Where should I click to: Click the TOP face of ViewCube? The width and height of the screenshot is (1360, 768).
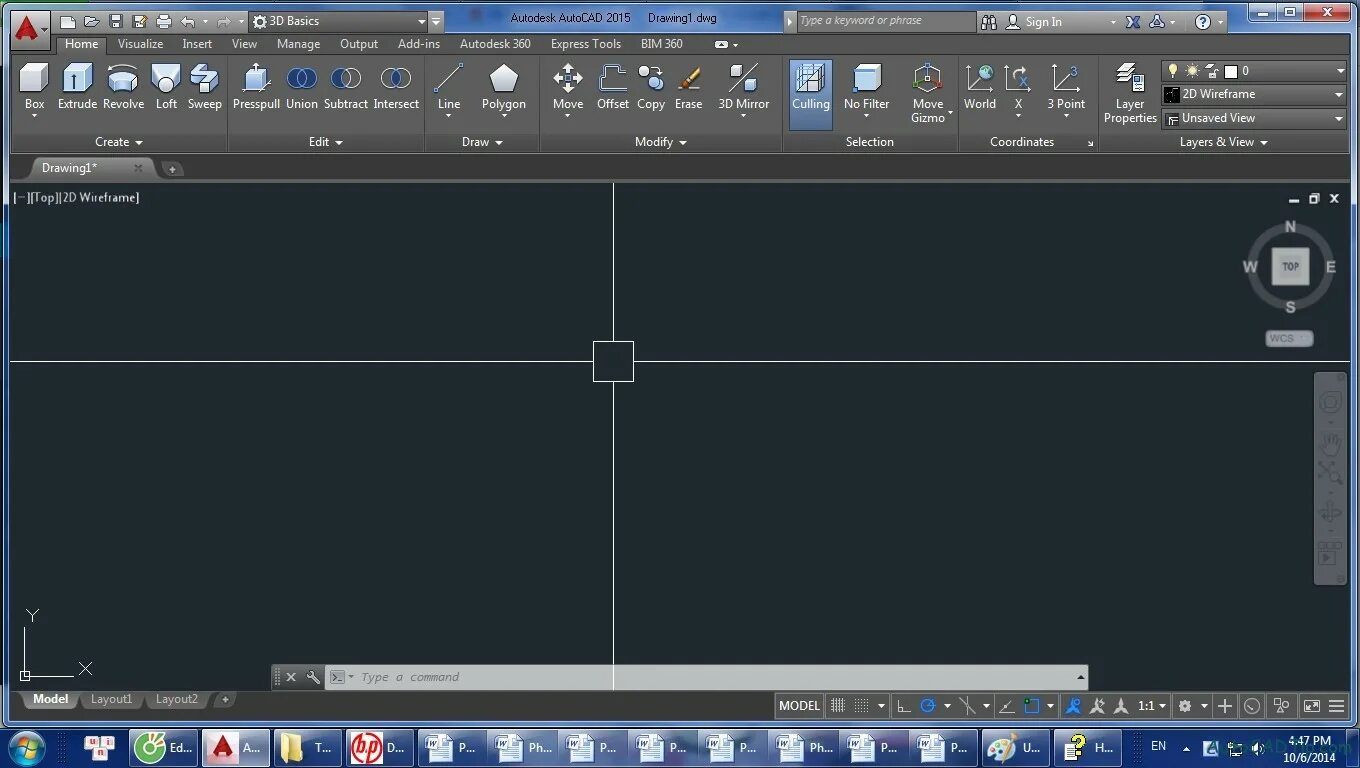[1291, 266]
